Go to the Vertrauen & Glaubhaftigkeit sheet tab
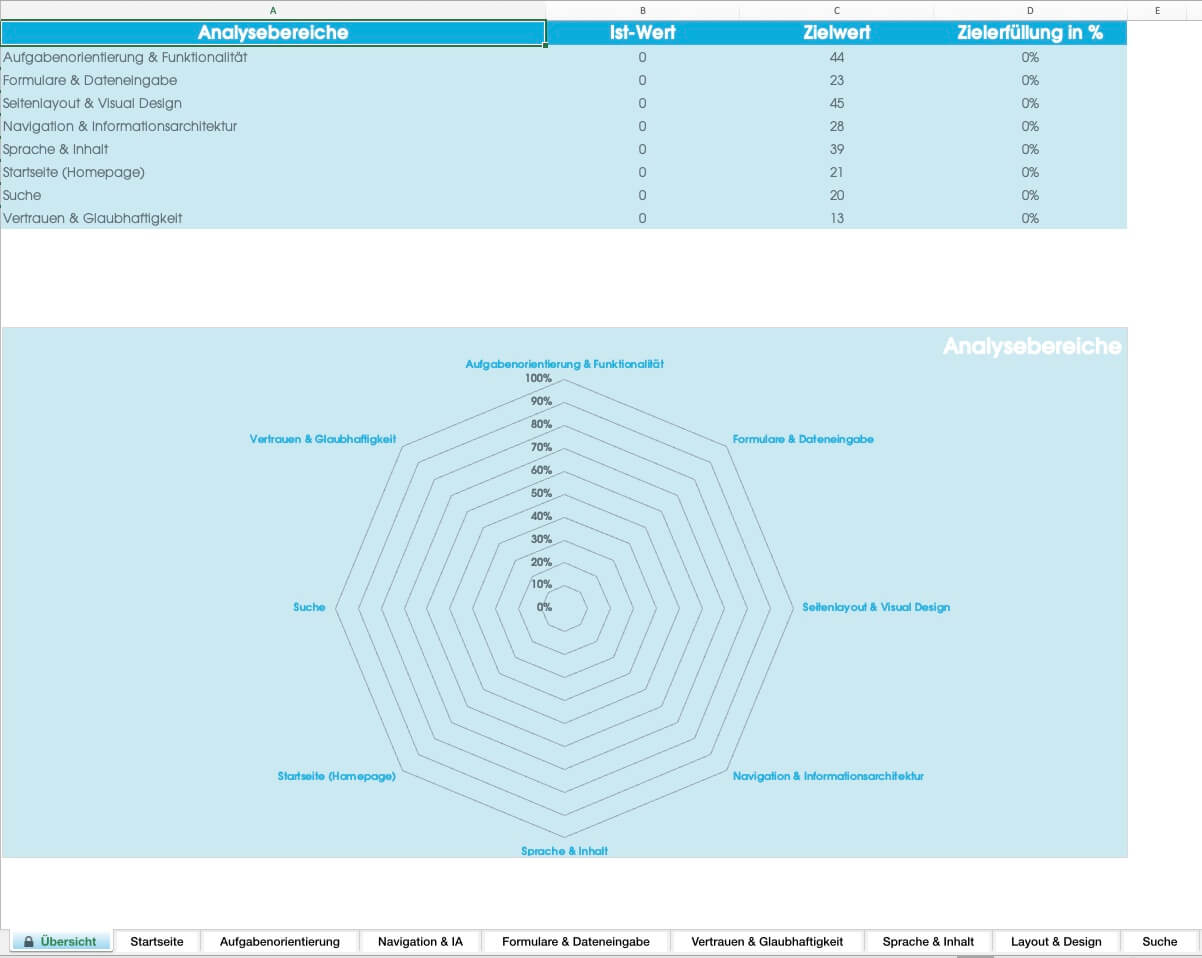Image resolution: width=1202 pixels, height=958 pixels. coord(767,942)
